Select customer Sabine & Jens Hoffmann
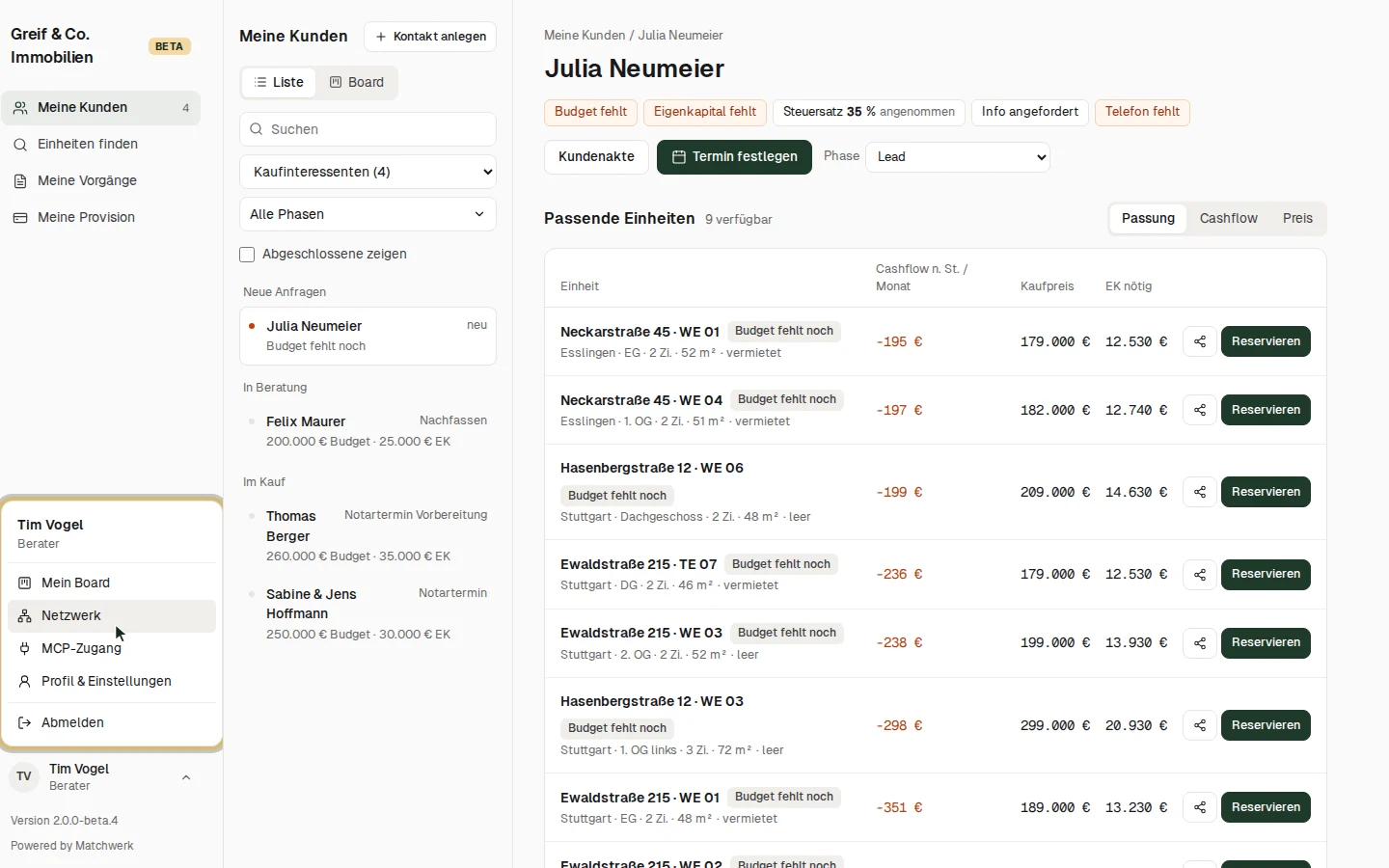 (368, 614)
